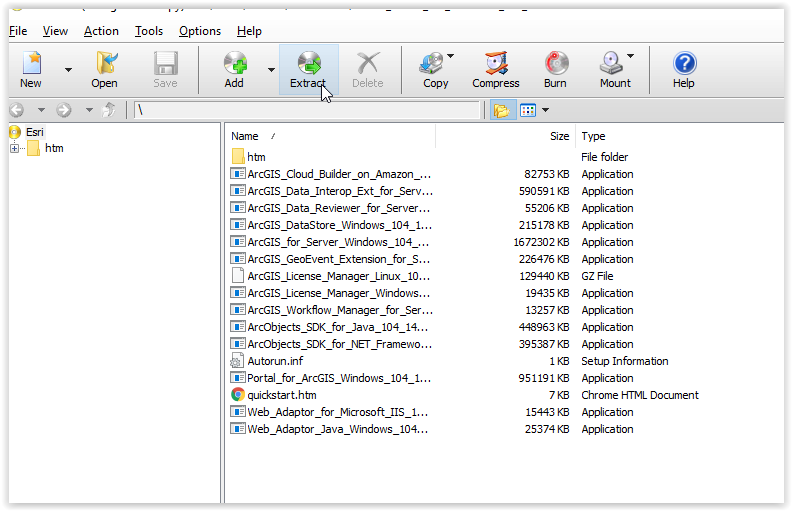Click the Extract toolbar icon
The width and height of the screenshot is (792, 511).
pyautogui.click(x=309, y=63)
